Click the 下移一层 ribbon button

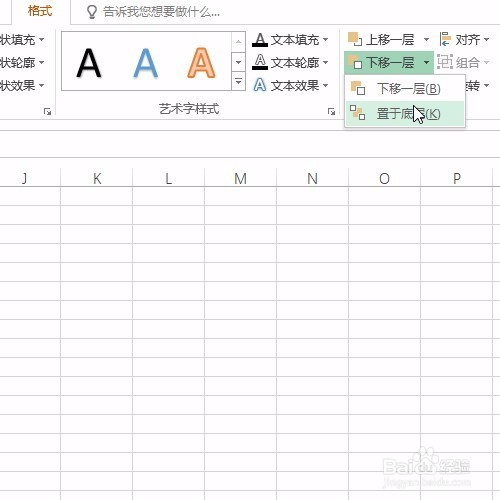pos(381,62)
